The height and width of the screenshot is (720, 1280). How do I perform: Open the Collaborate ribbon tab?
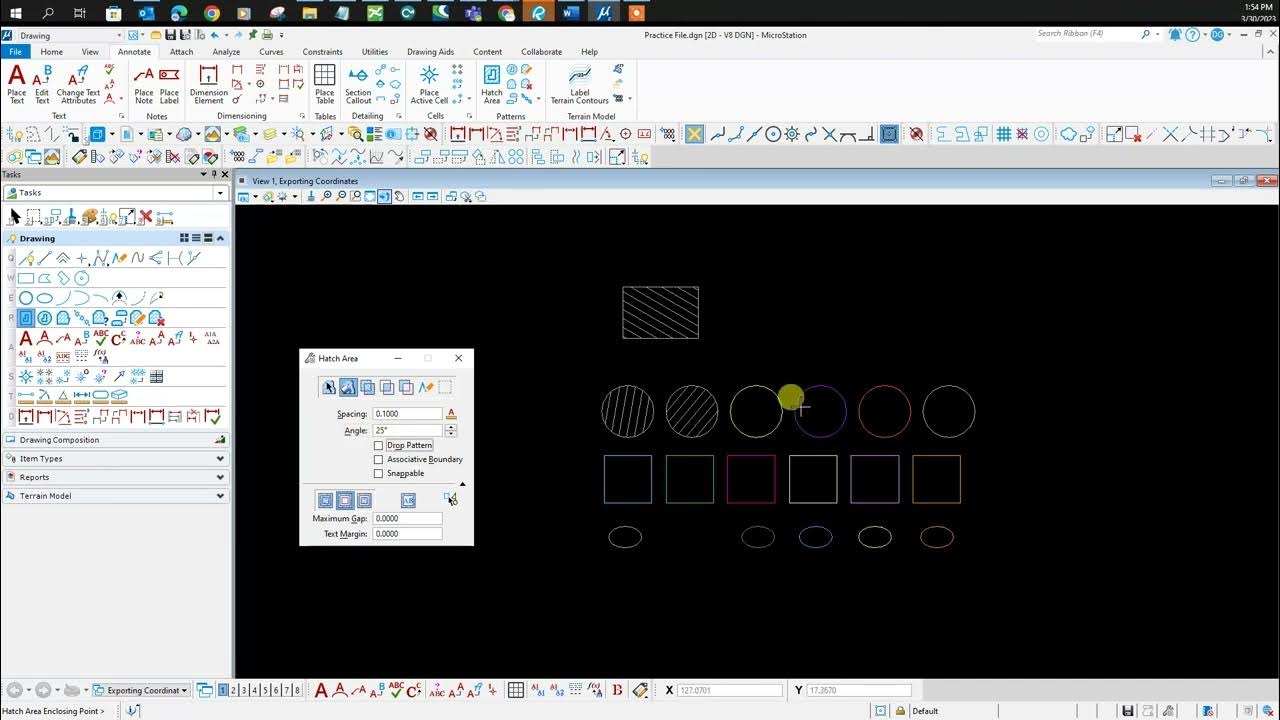(x=541, y=52)
